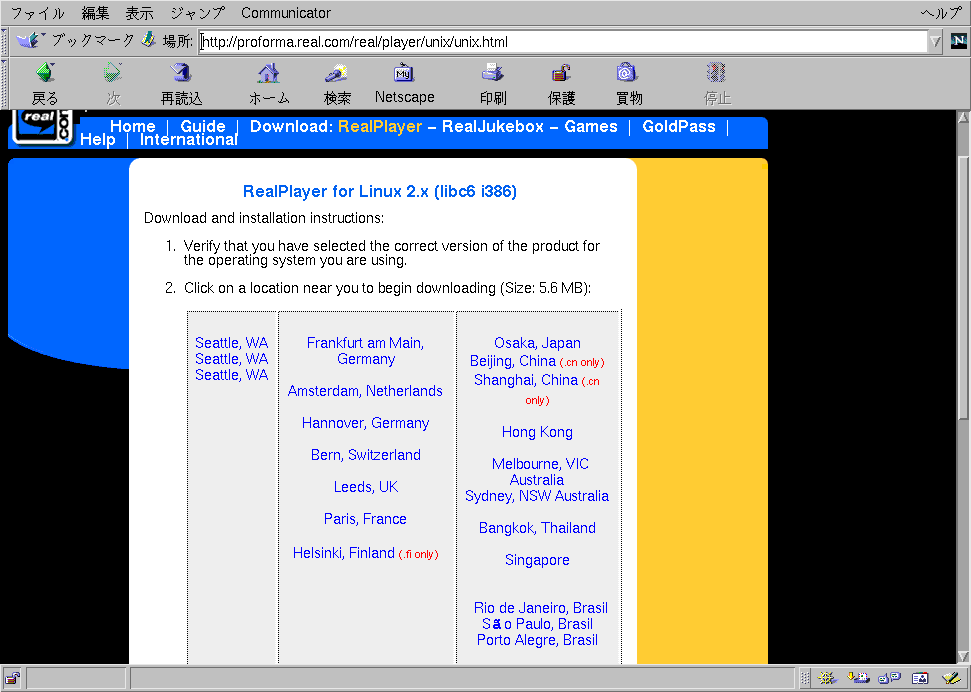Choose the Beijing, China mirror
971x692 pixels.
pyautogui.click(x=513, y=361)
